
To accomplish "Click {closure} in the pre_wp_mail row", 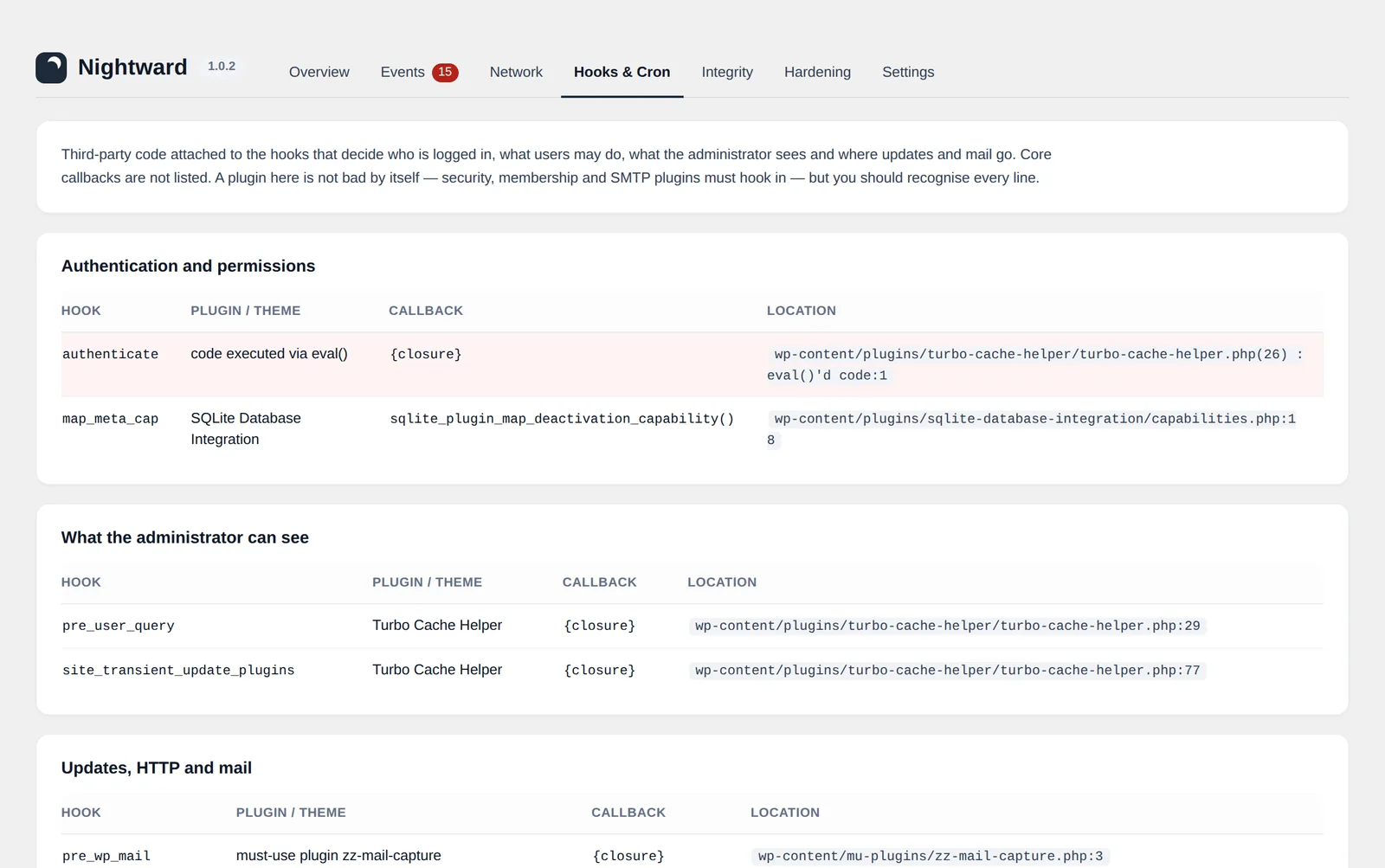I will coord(628,856).
